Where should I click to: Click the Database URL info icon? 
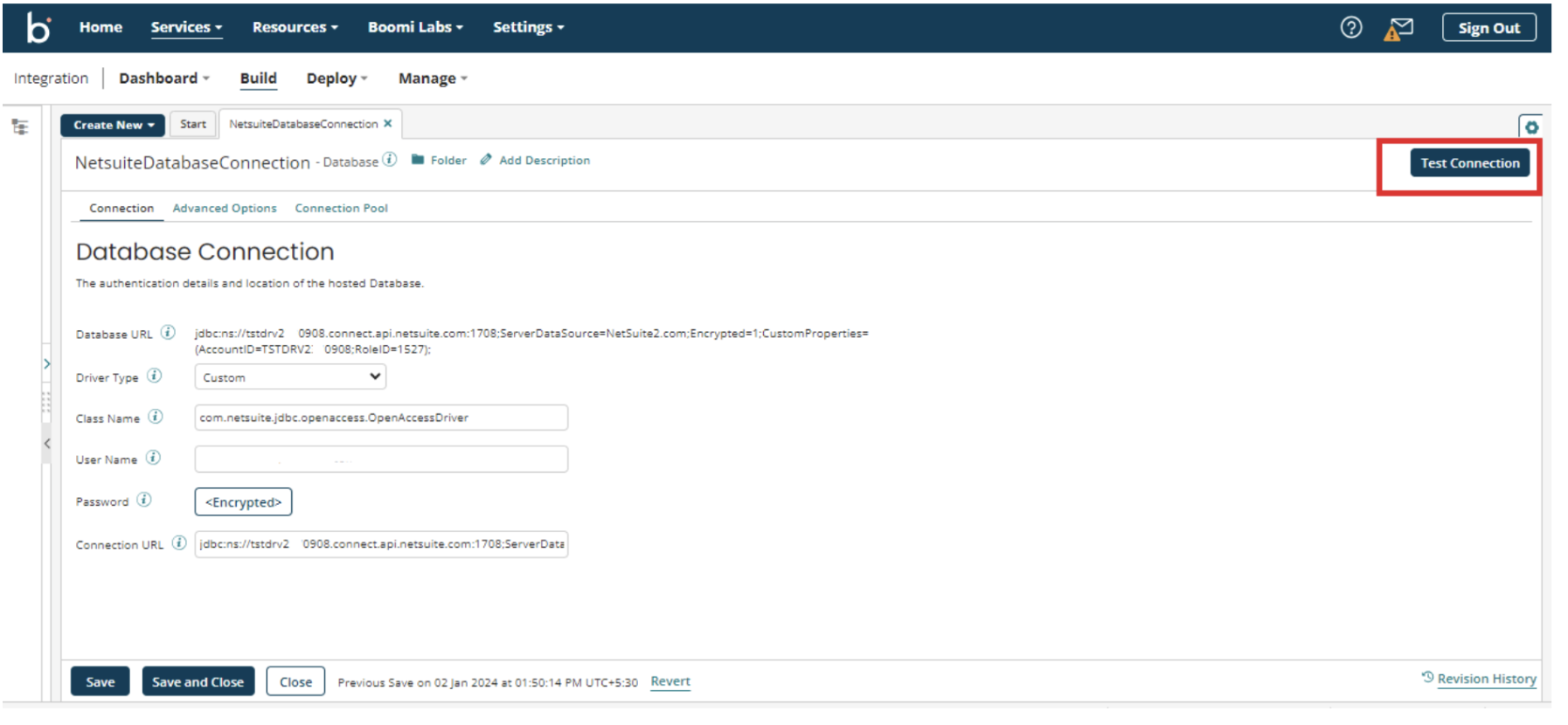[168, 333]
